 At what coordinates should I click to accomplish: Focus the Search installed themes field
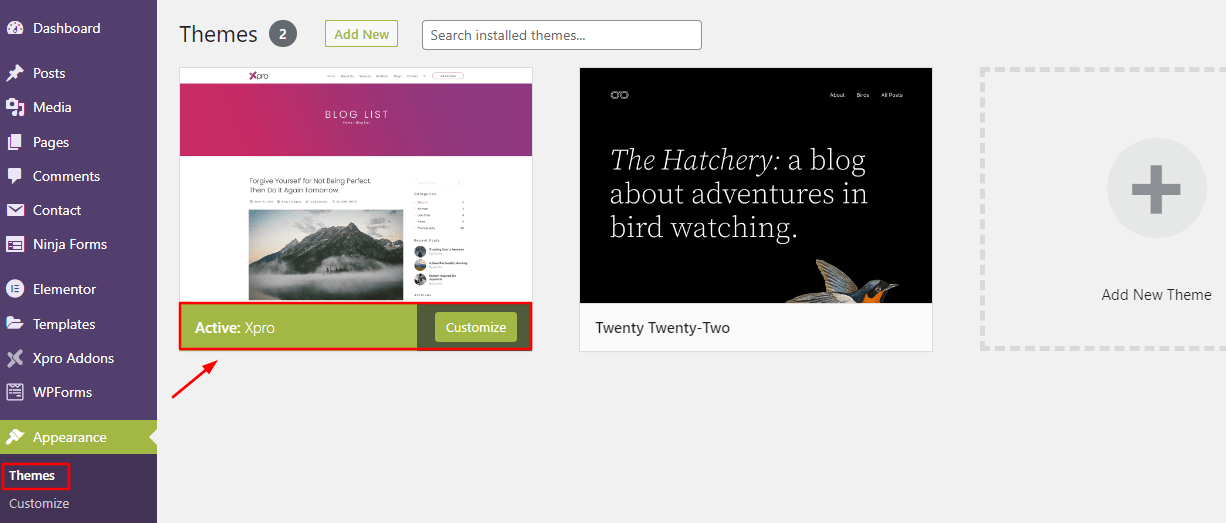tap(562, 35)
